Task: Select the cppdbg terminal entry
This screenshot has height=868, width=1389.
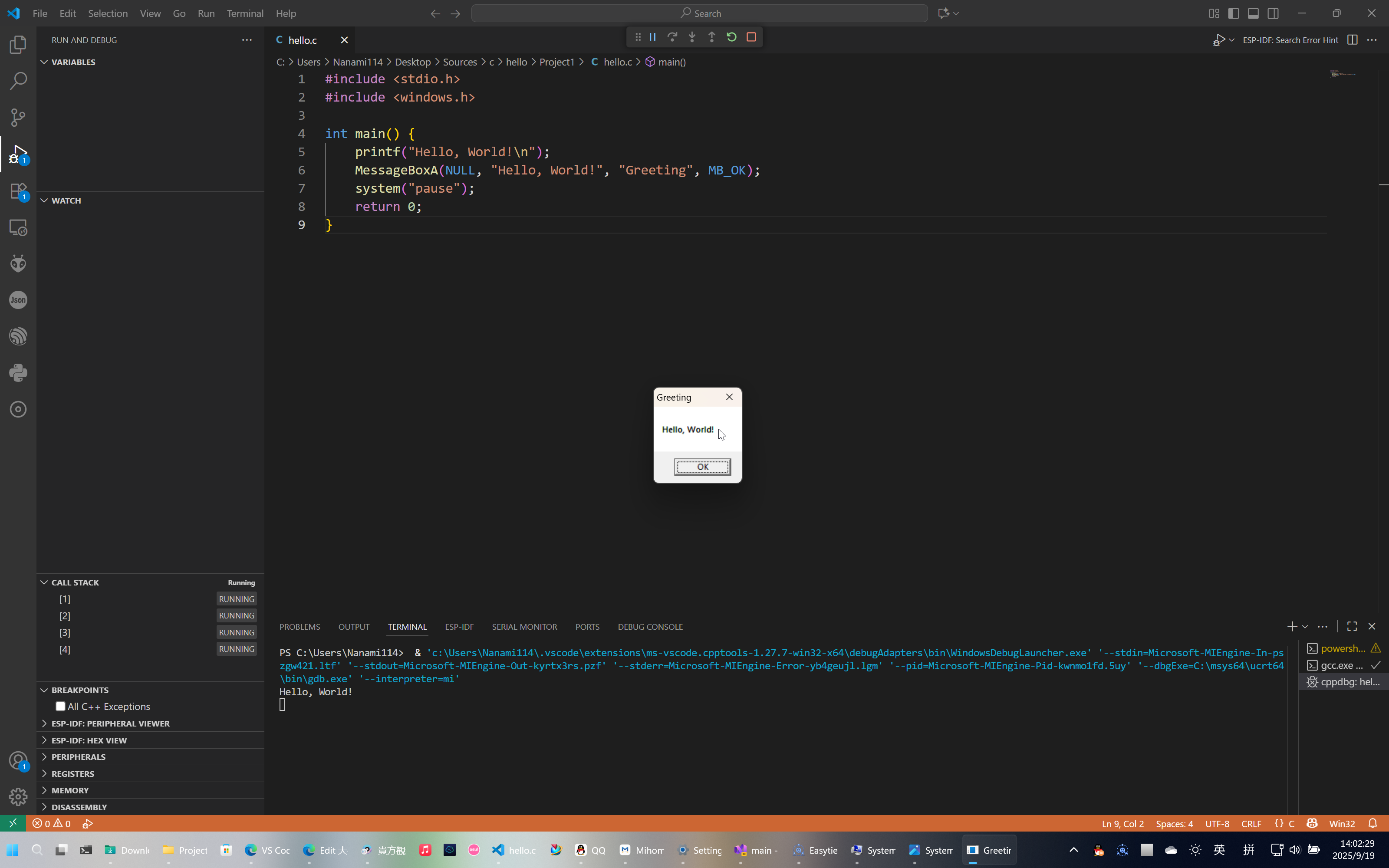Action: click(1343, 681)
